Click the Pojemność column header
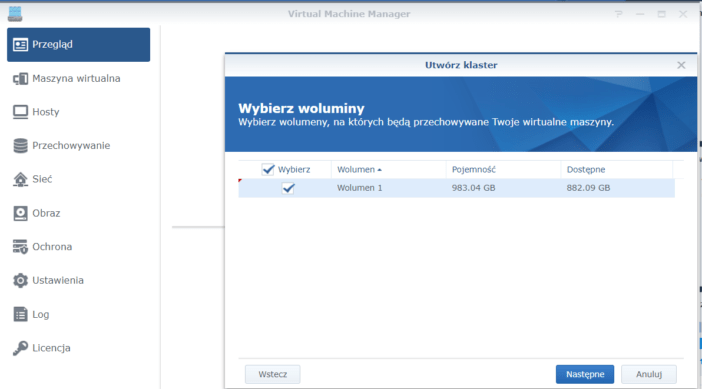The image size is (702, 389). point(503,170)
